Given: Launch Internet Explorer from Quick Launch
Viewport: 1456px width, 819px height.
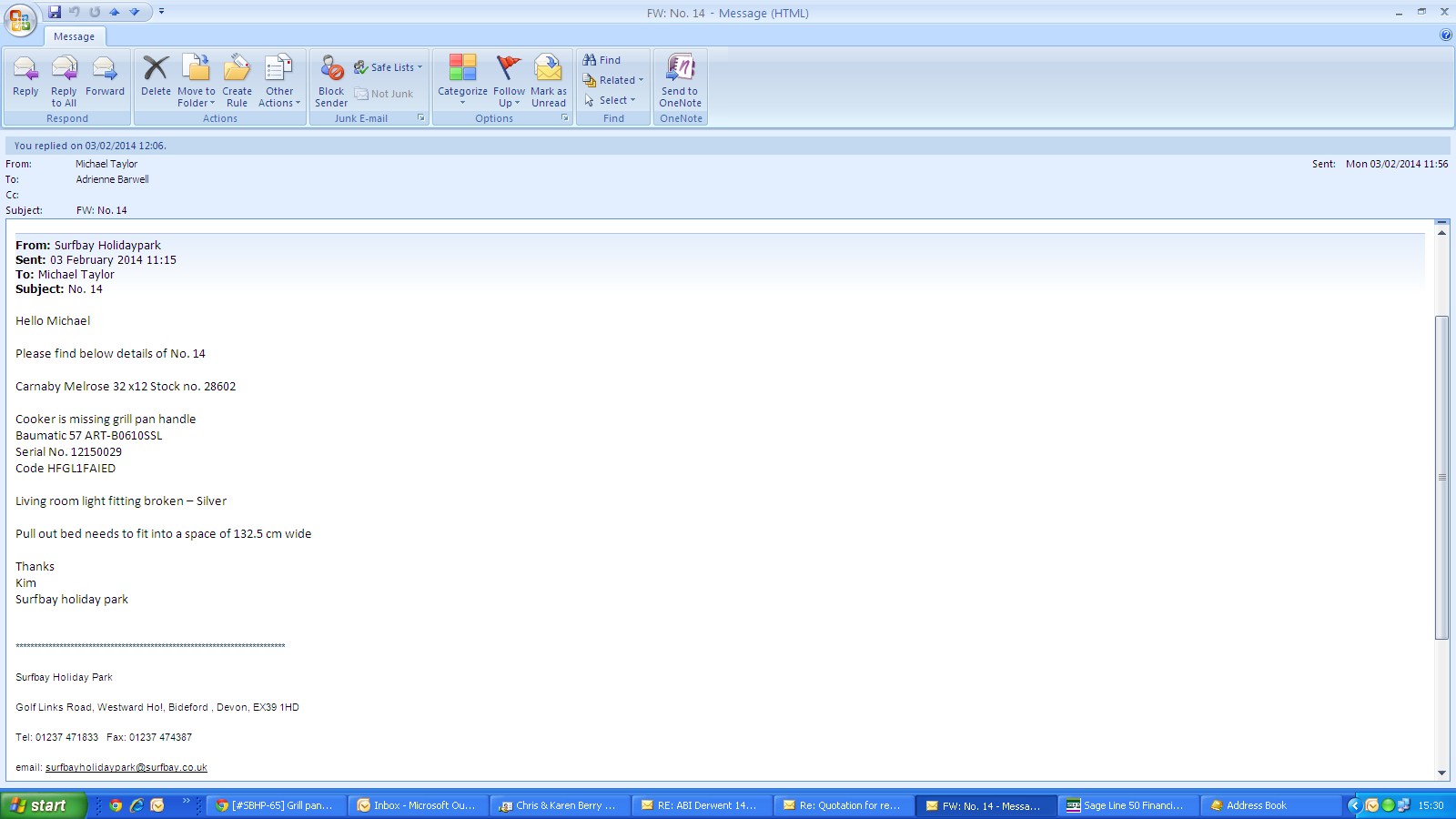Looking at the screenshot, I should click(x=136, y=805).
